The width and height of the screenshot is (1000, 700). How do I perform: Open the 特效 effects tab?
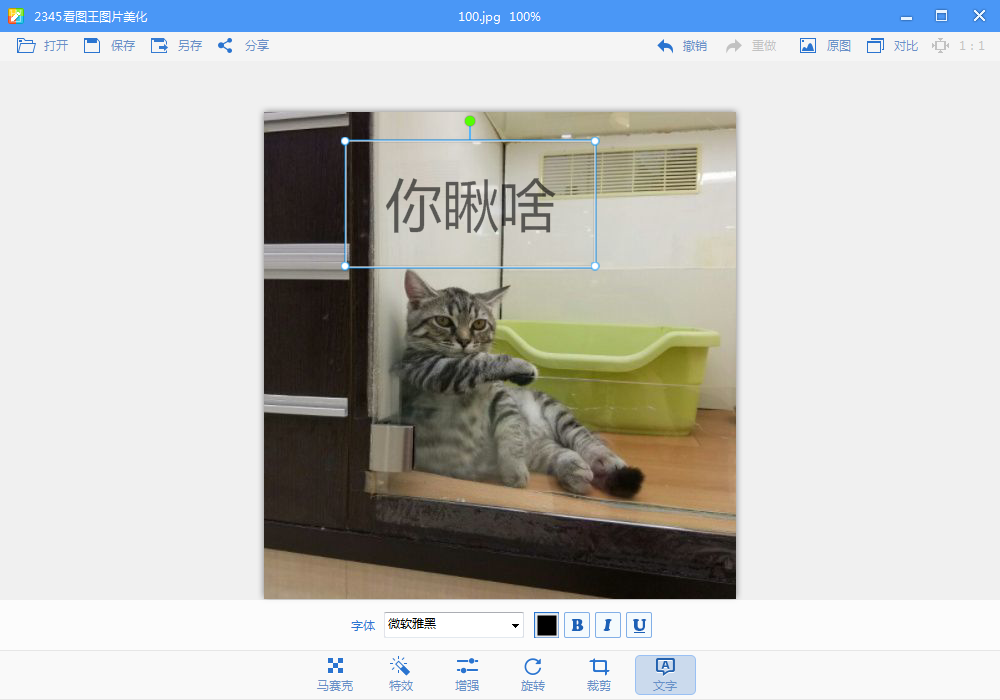click(x=401, y=675)
